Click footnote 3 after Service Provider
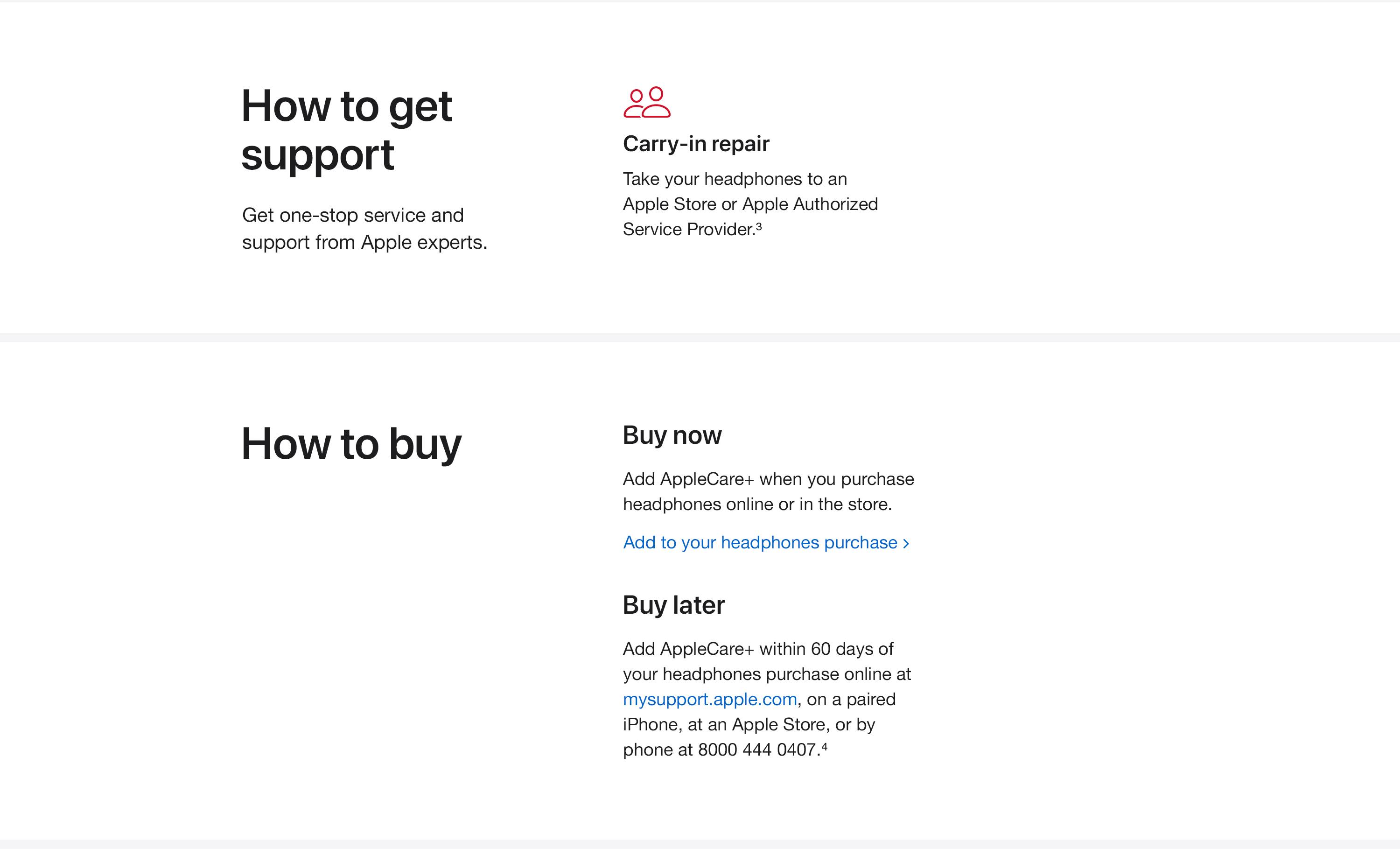This screenshot has width=1400, height=855. click(759, 226)
